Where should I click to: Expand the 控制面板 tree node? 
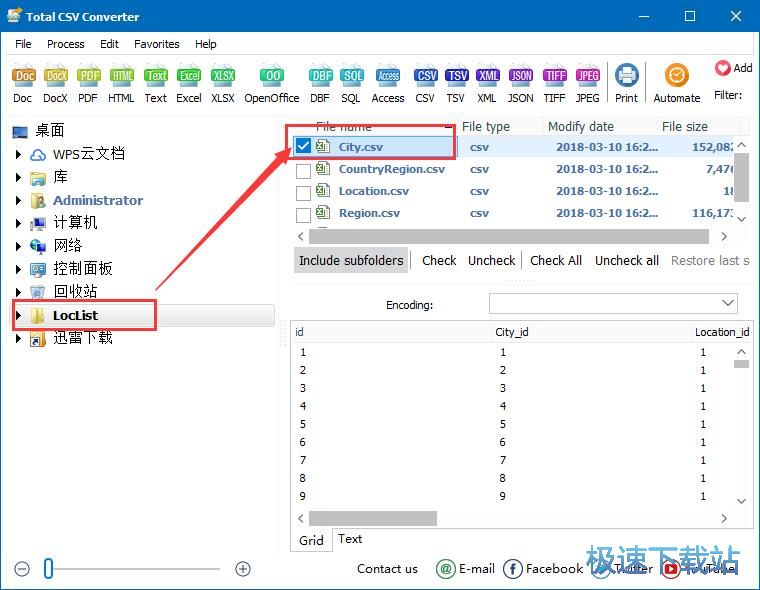[x=18, y=269]
